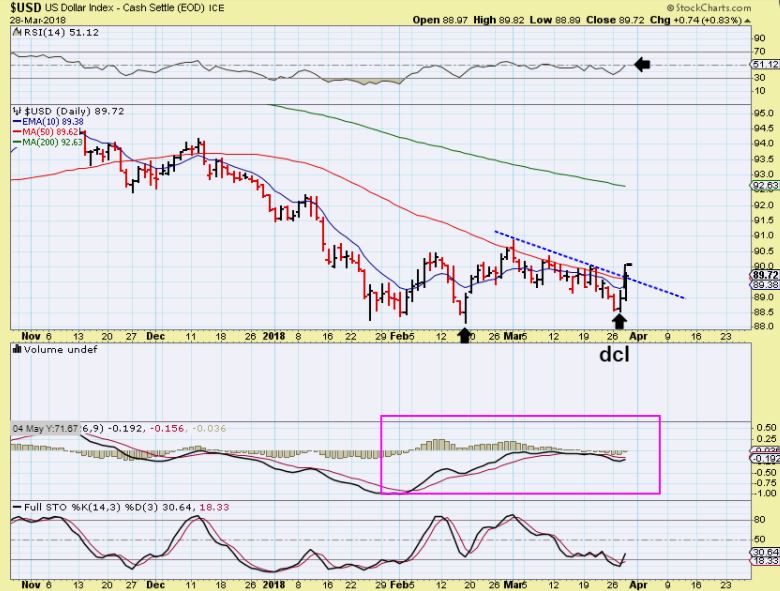Click the StockCharts.com copyright link
Image resolution: width=780 pixels, height=591 pixels.
pyautogui.click(x=708, y=7)
